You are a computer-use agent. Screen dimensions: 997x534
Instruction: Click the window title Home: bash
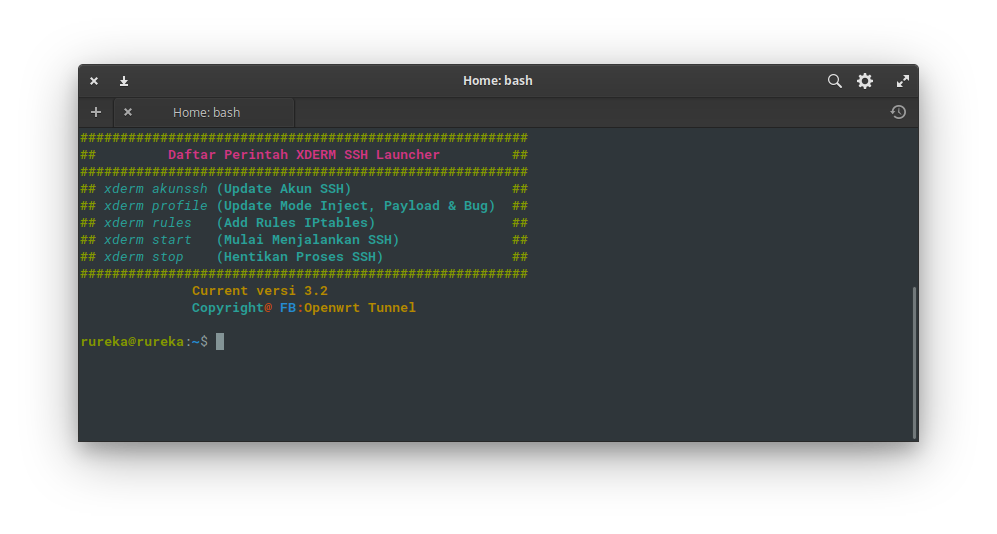(498, 81)
